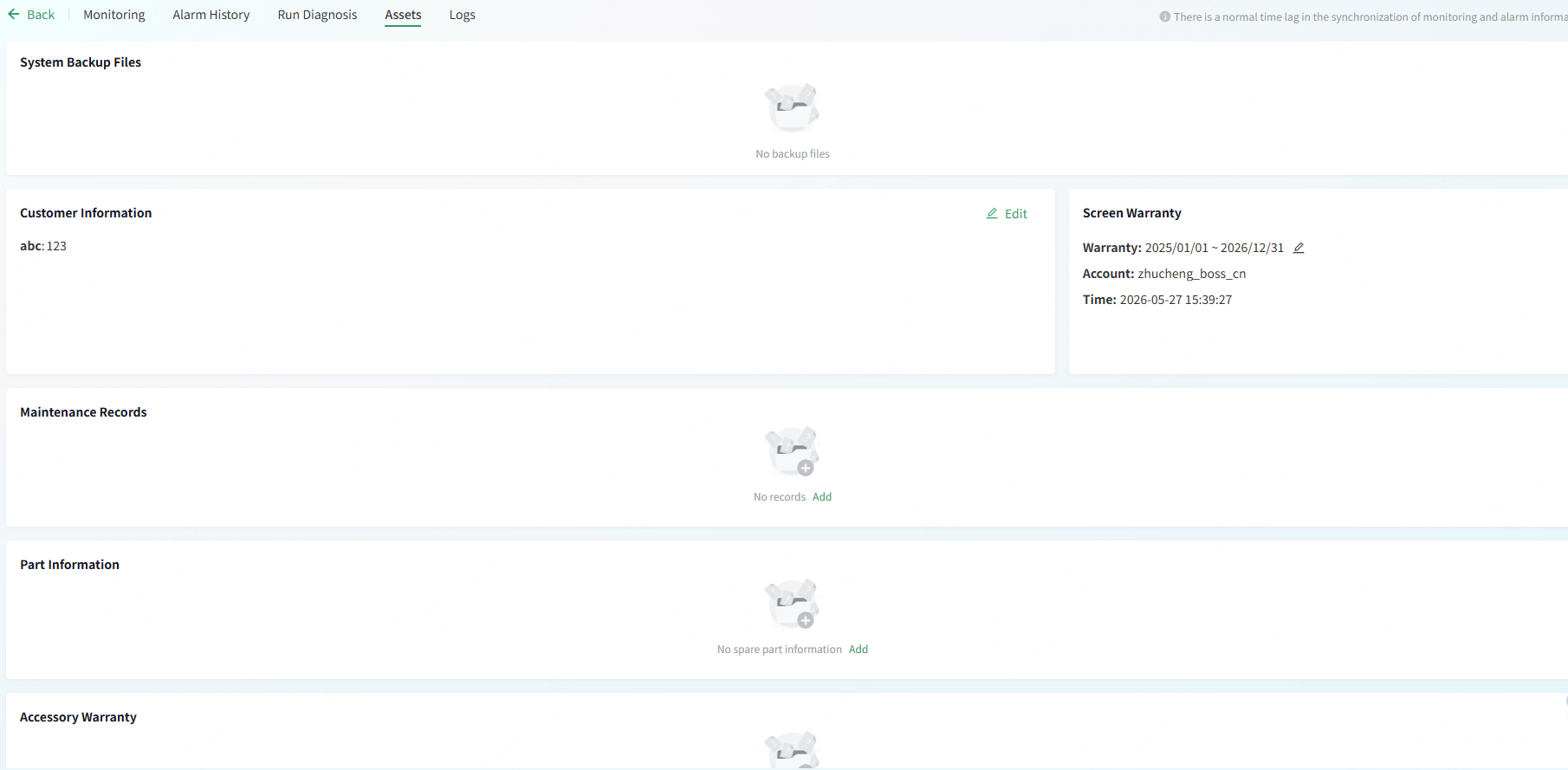
Task: Add spare part information via Add link
Action: [x=859, y=650]
